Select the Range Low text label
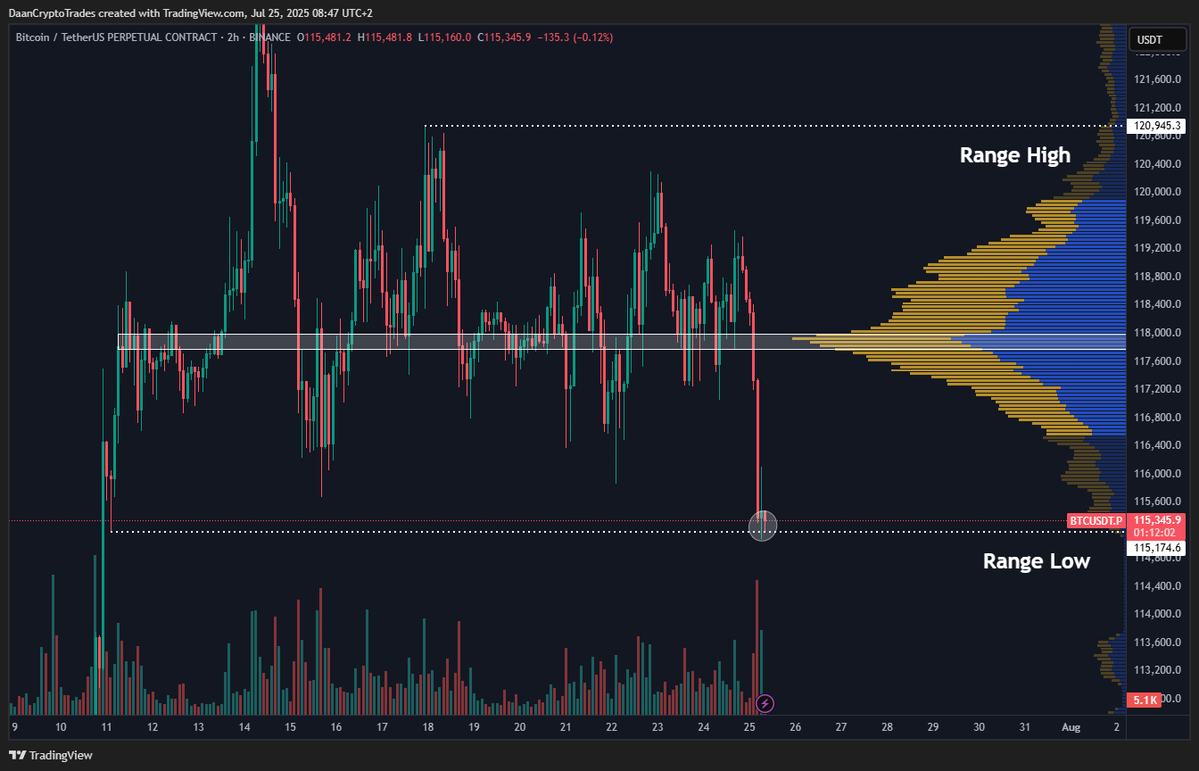 tap(1036, 561)
